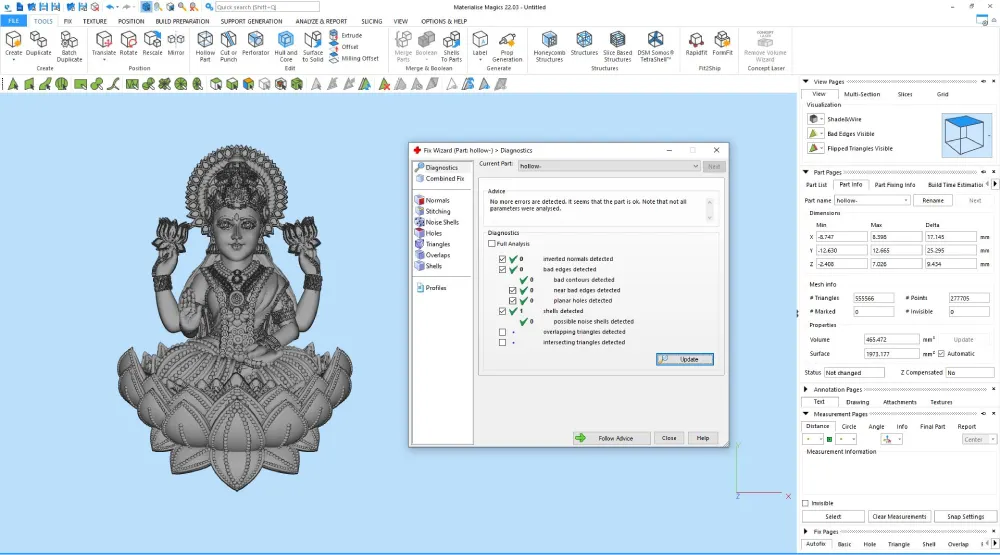Choose the Rotate tool
This screenshot has width=1000, height=555.
[x=128, y=44]
